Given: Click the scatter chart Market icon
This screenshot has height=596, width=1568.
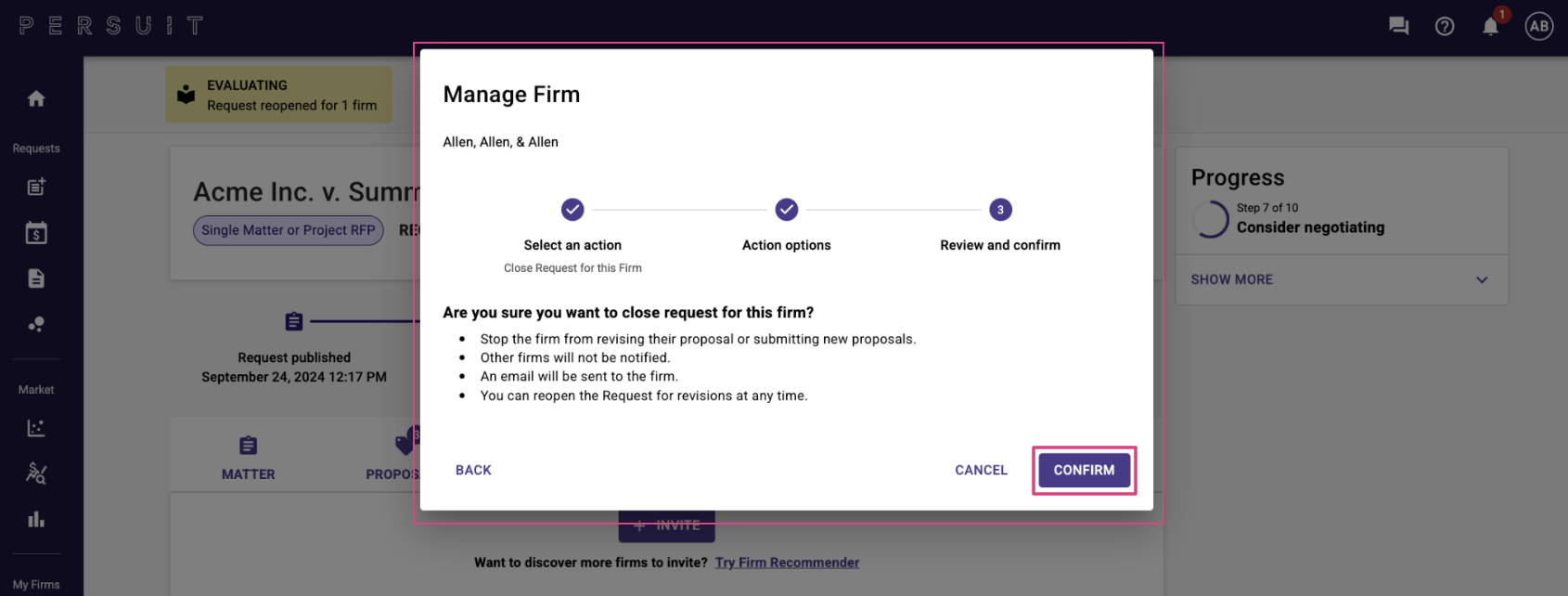Looking at the screenshot, I should [x=36, y=428].
